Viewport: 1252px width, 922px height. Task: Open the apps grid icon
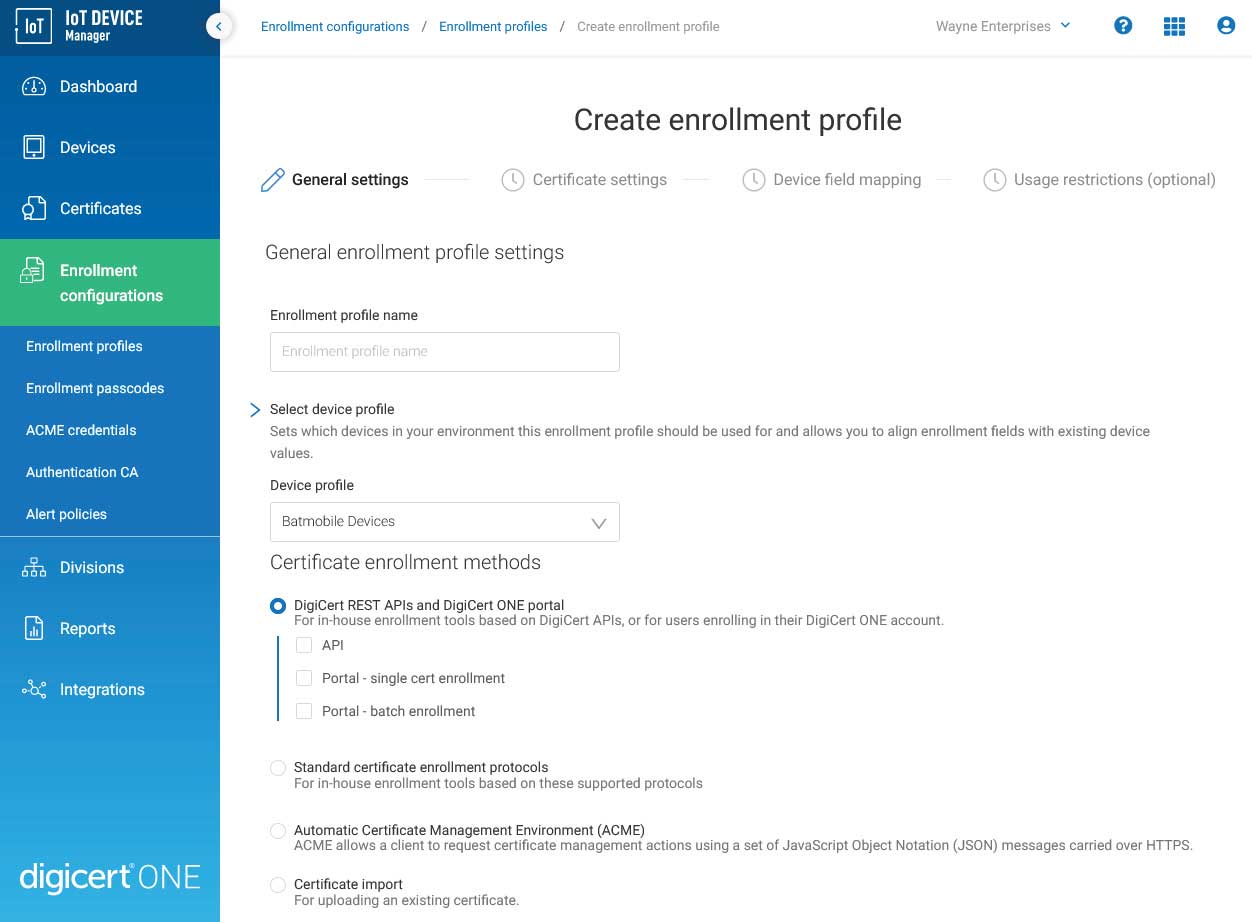click(1174, 27)
